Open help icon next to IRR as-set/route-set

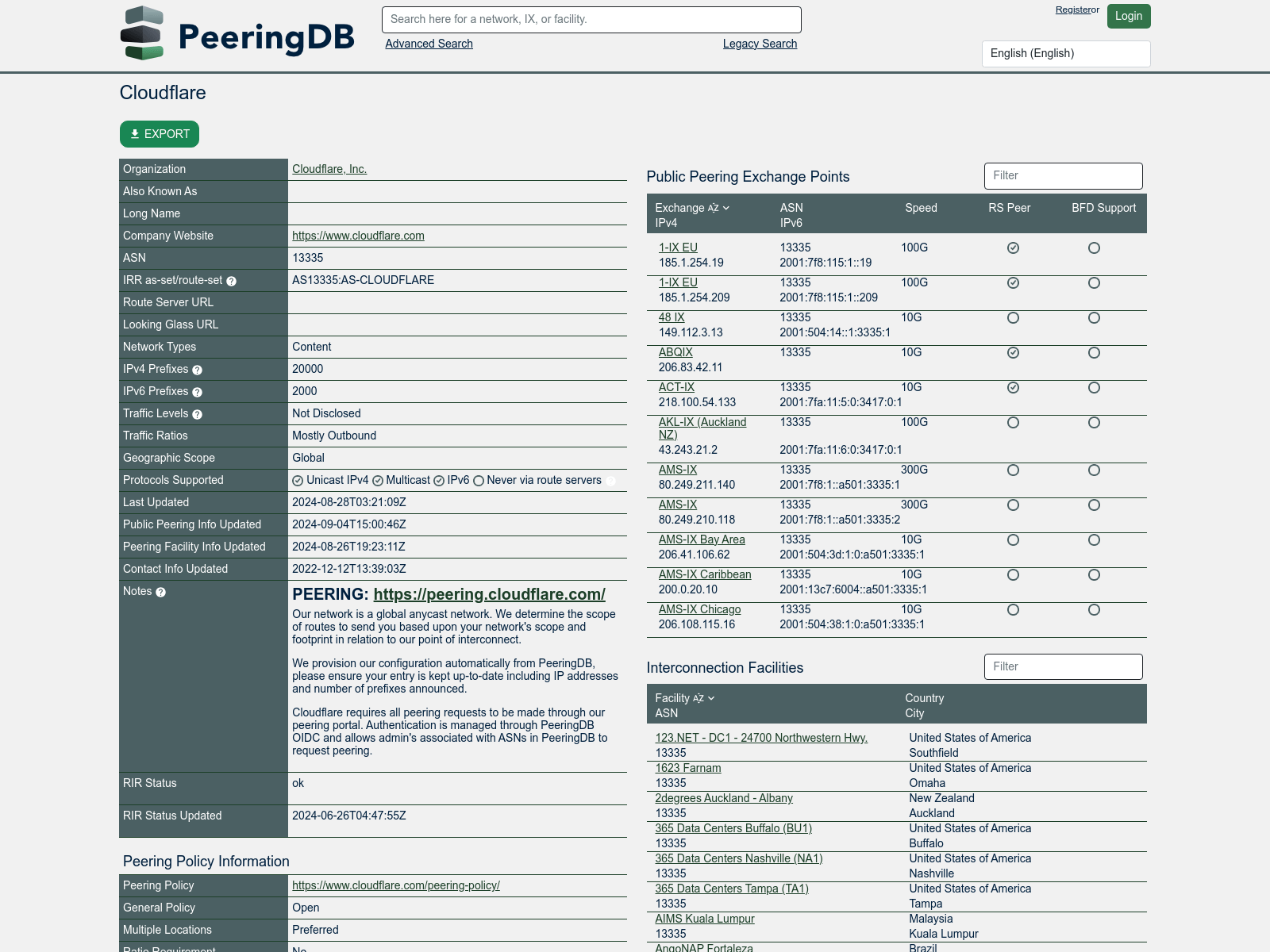(x=231, y=281)
